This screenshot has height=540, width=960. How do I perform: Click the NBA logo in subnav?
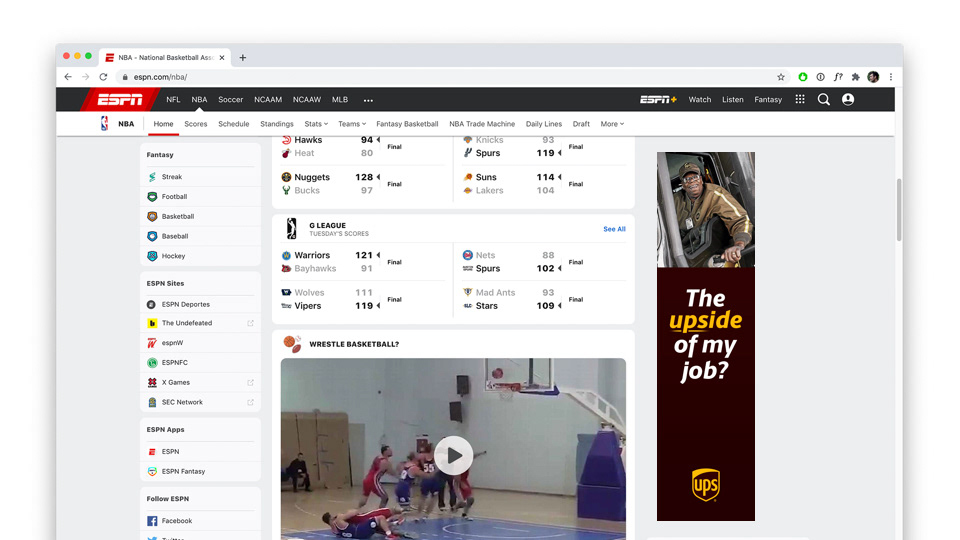tap(105, 124)
